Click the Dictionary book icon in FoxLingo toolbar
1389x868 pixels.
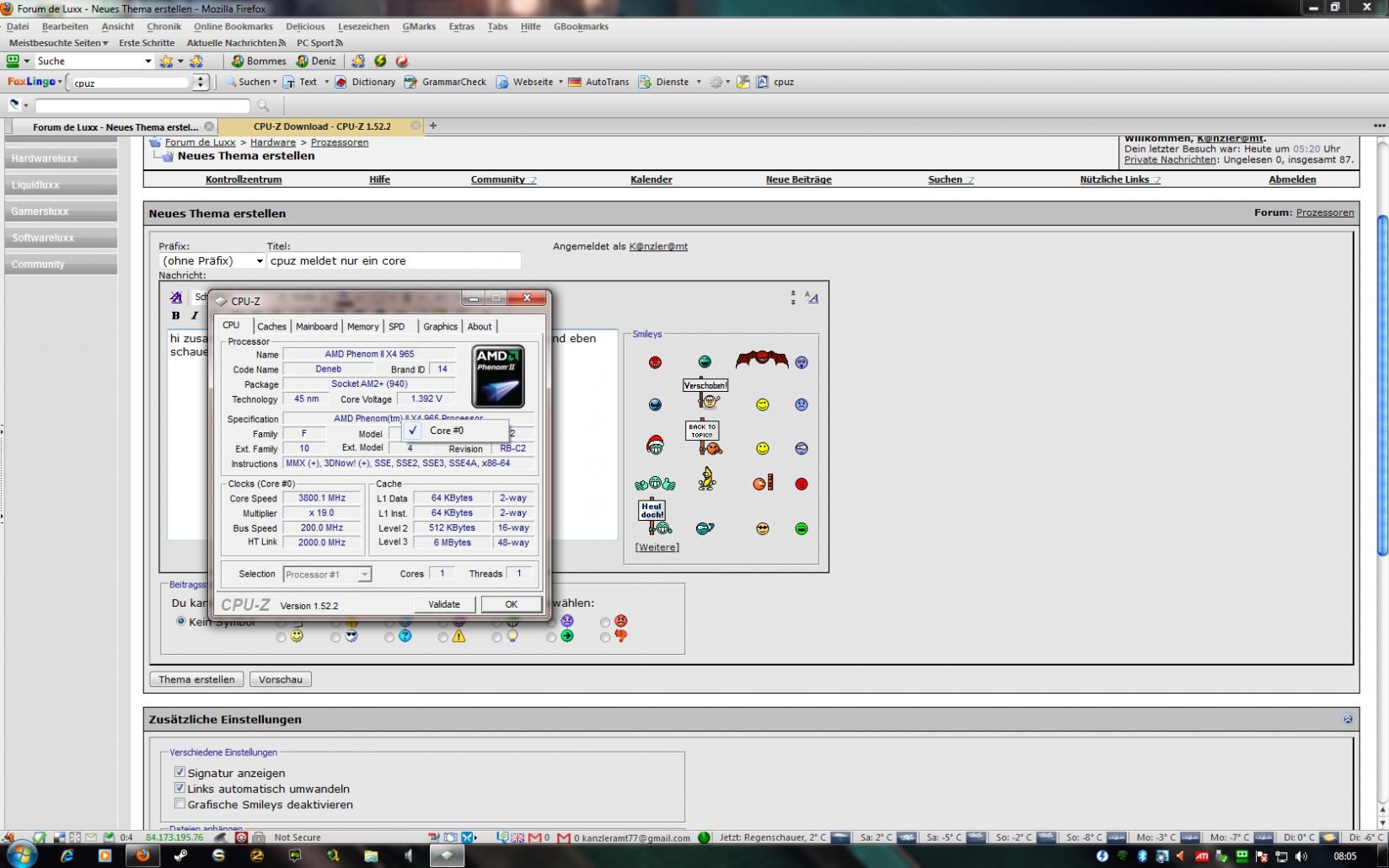tap(341, 82)
